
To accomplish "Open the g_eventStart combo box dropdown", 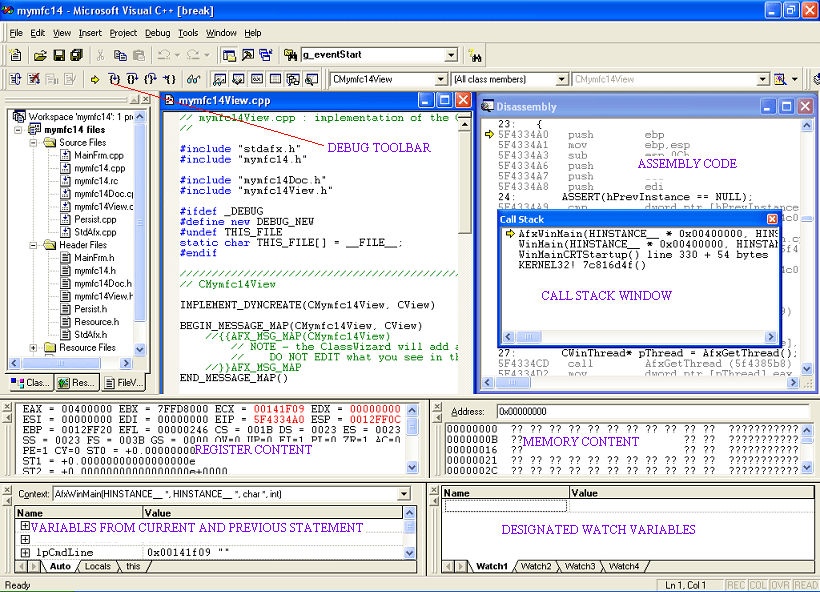I will click(x=450, y=55).
